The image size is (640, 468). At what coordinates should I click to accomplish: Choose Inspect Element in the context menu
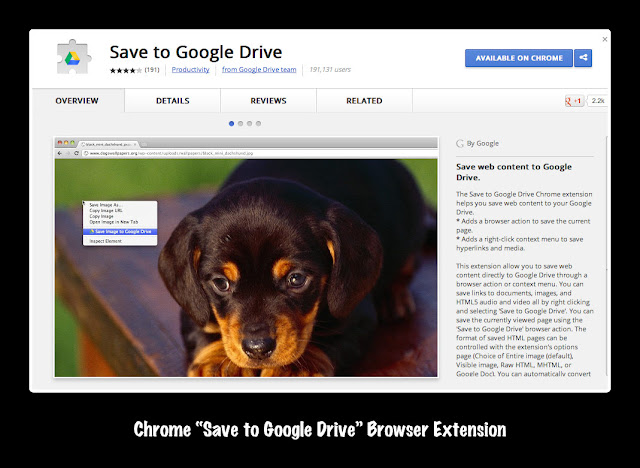[x=120, y=241]
